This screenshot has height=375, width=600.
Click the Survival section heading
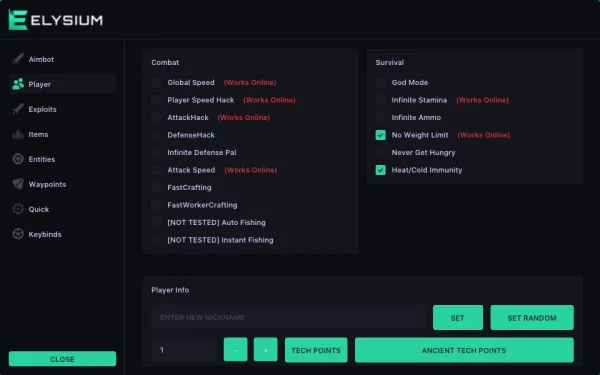tap(390, 62)
